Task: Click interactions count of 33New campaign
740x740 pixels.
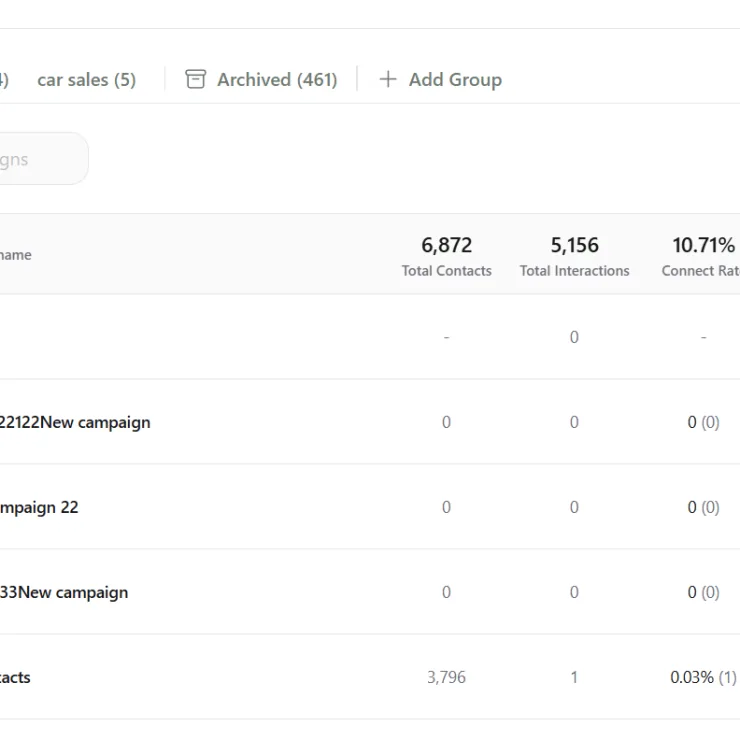Action: click(x=574, y=592)
